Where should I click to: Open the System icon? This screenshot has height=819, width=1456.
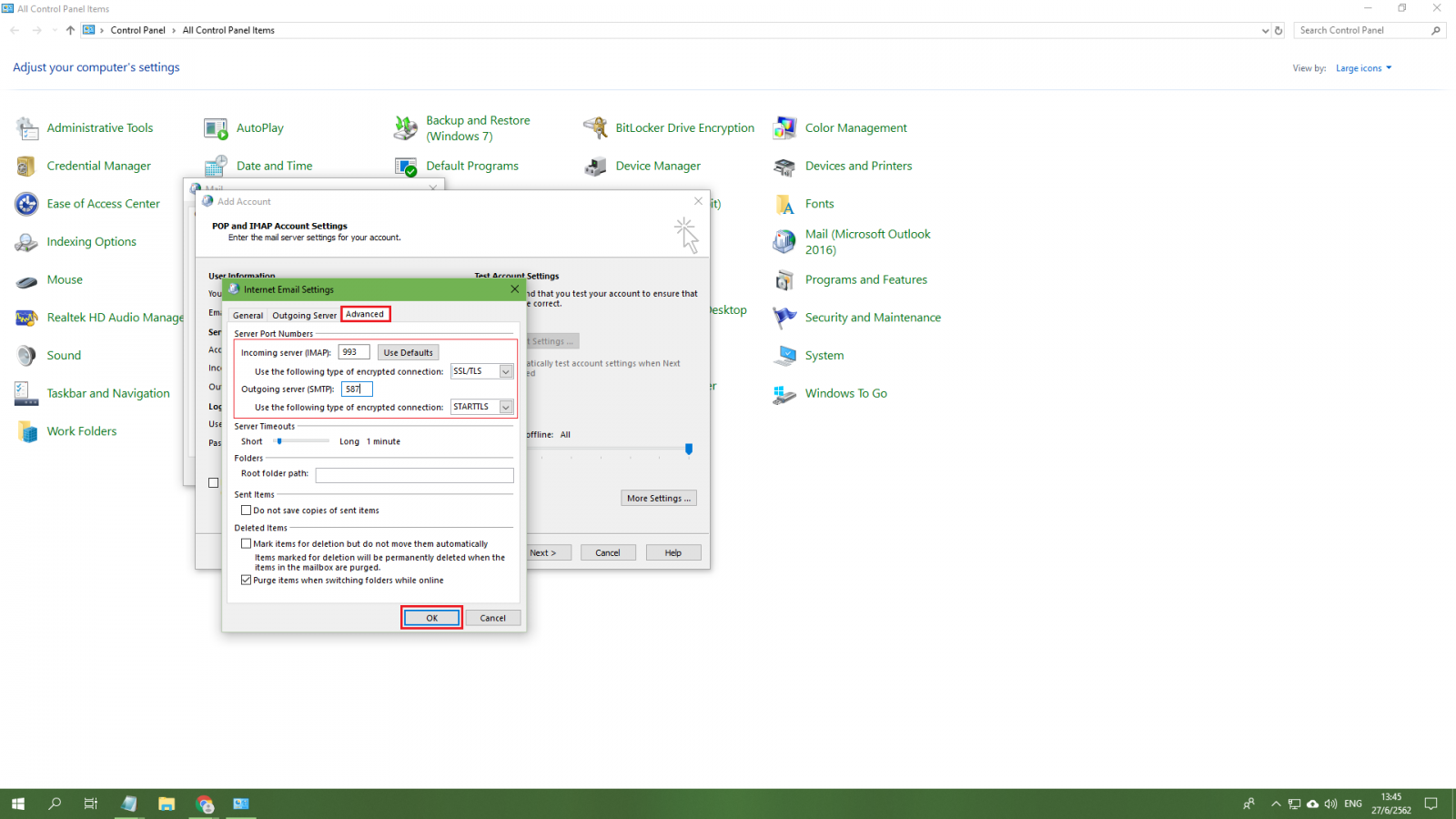tap(784, 356)
